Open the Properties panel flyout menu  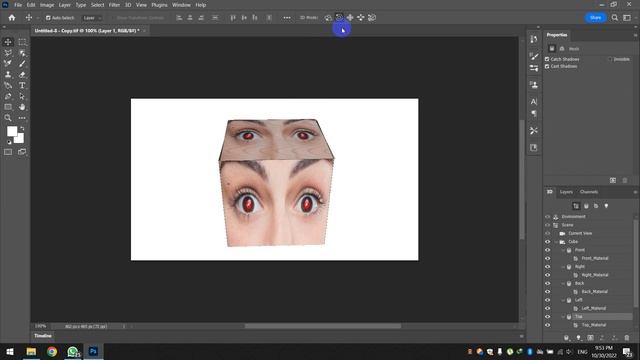(635, 35)
